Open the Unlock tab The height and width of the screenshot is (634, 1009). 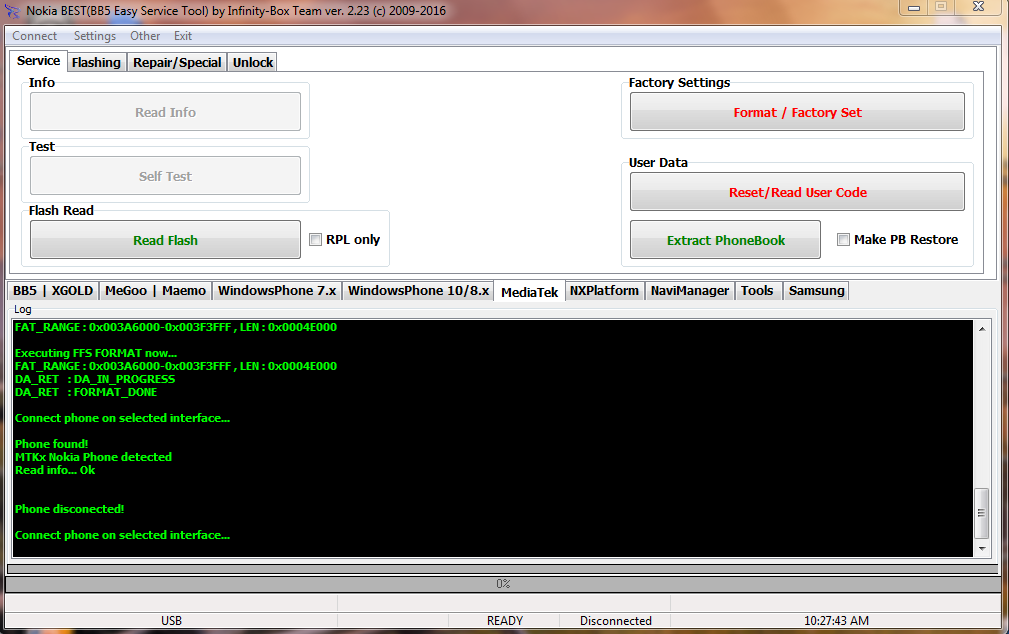pyautogui.click(x=253, y=62)
